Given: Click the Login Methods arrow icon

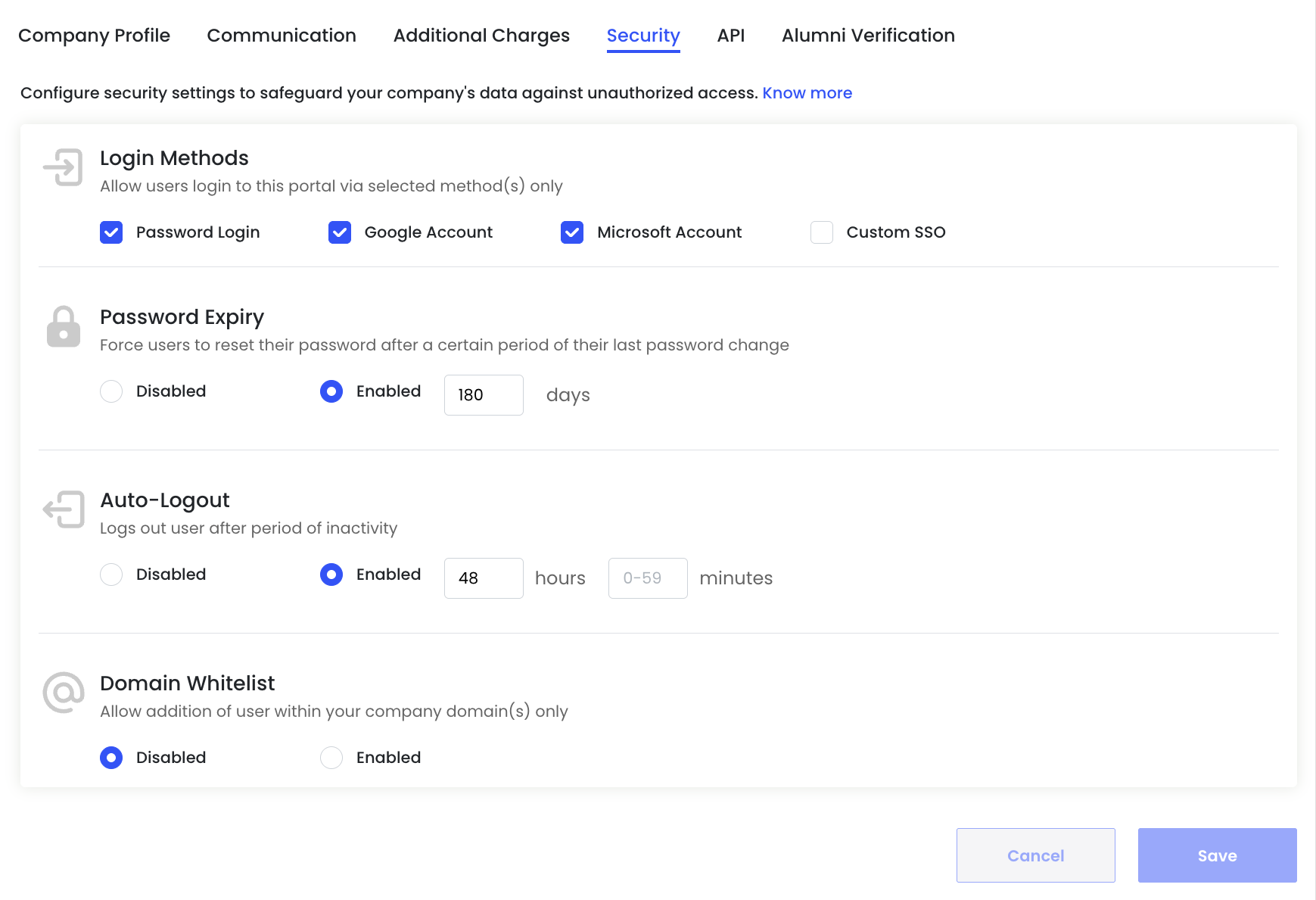Looking at the screenshot, I should click(64, 167).
